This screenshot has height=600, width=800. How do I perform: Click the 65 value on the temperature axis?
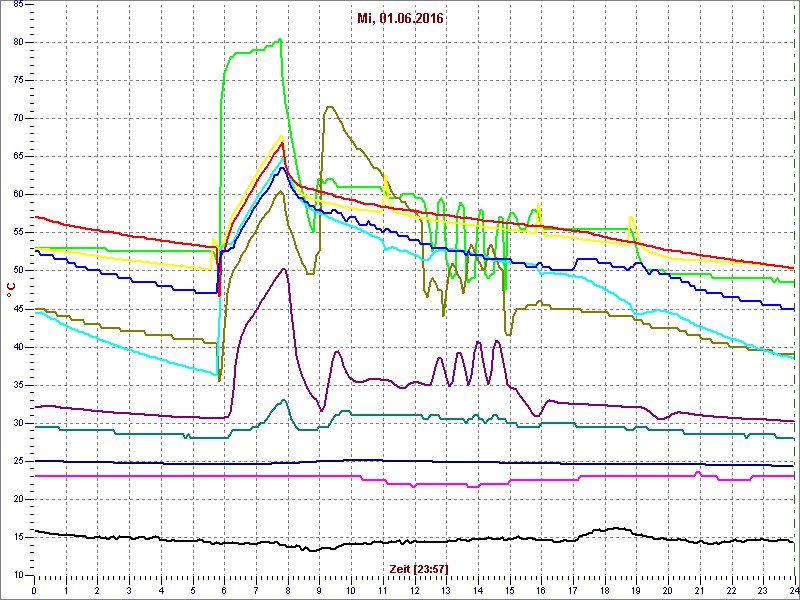click(x=18, y=157)
